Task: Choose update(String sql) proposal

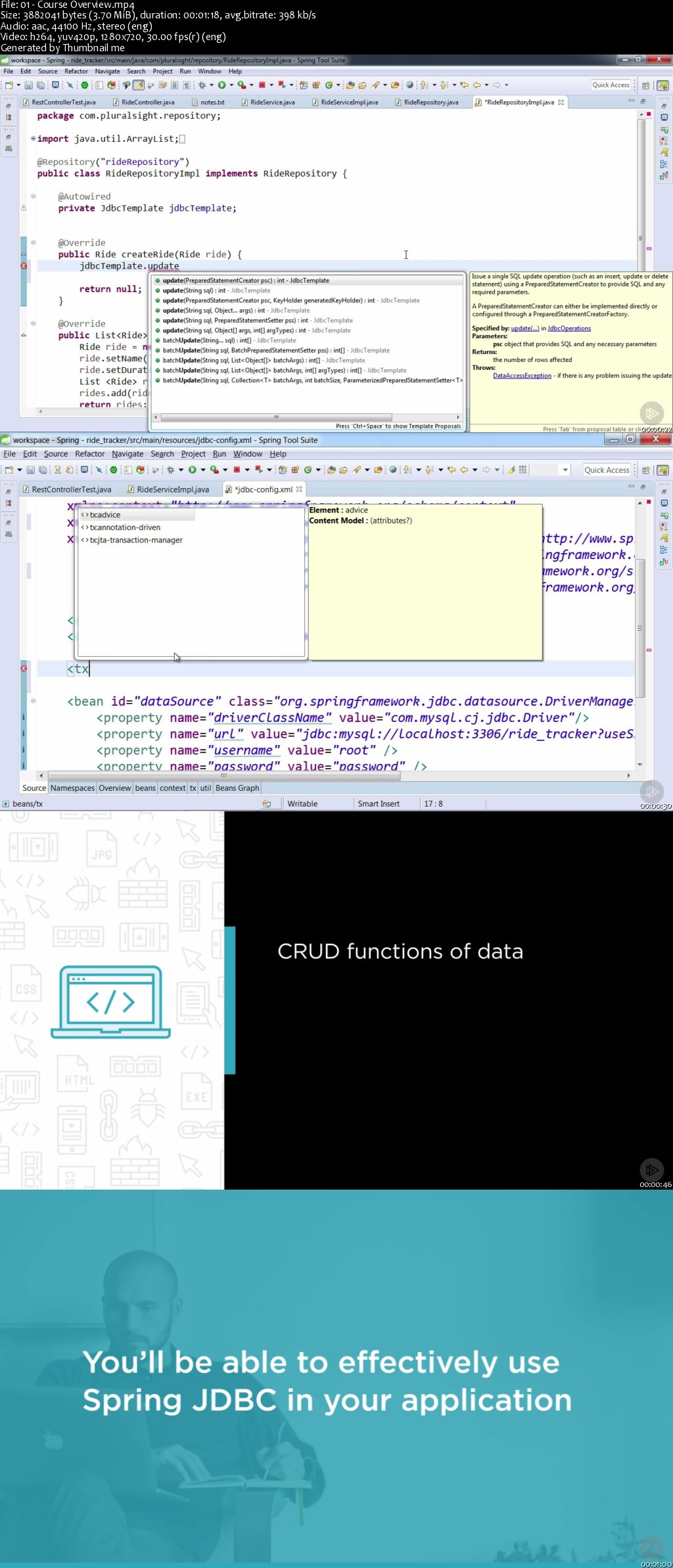Action: (x=308, y=290)
